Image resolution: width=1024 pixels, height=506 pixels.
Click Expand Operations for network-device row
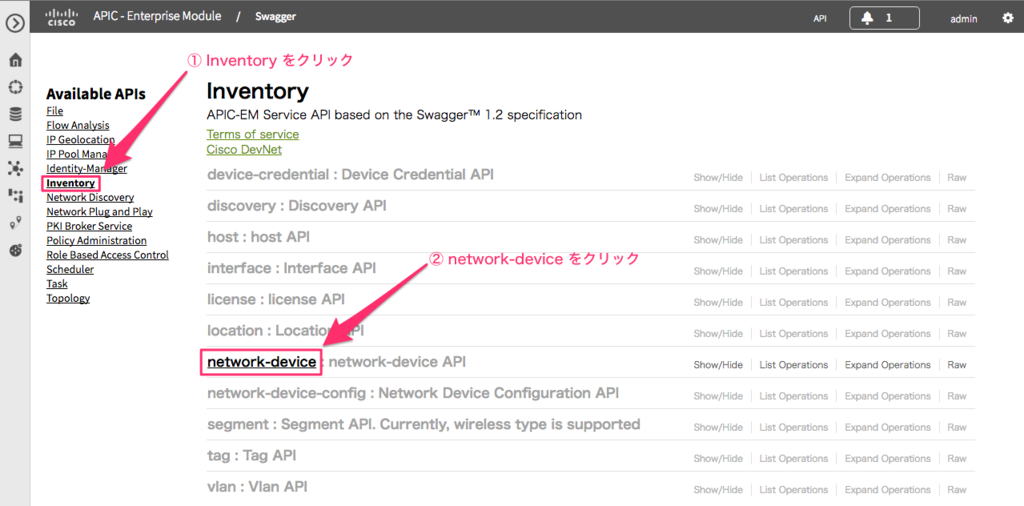[x=888, y=365]
